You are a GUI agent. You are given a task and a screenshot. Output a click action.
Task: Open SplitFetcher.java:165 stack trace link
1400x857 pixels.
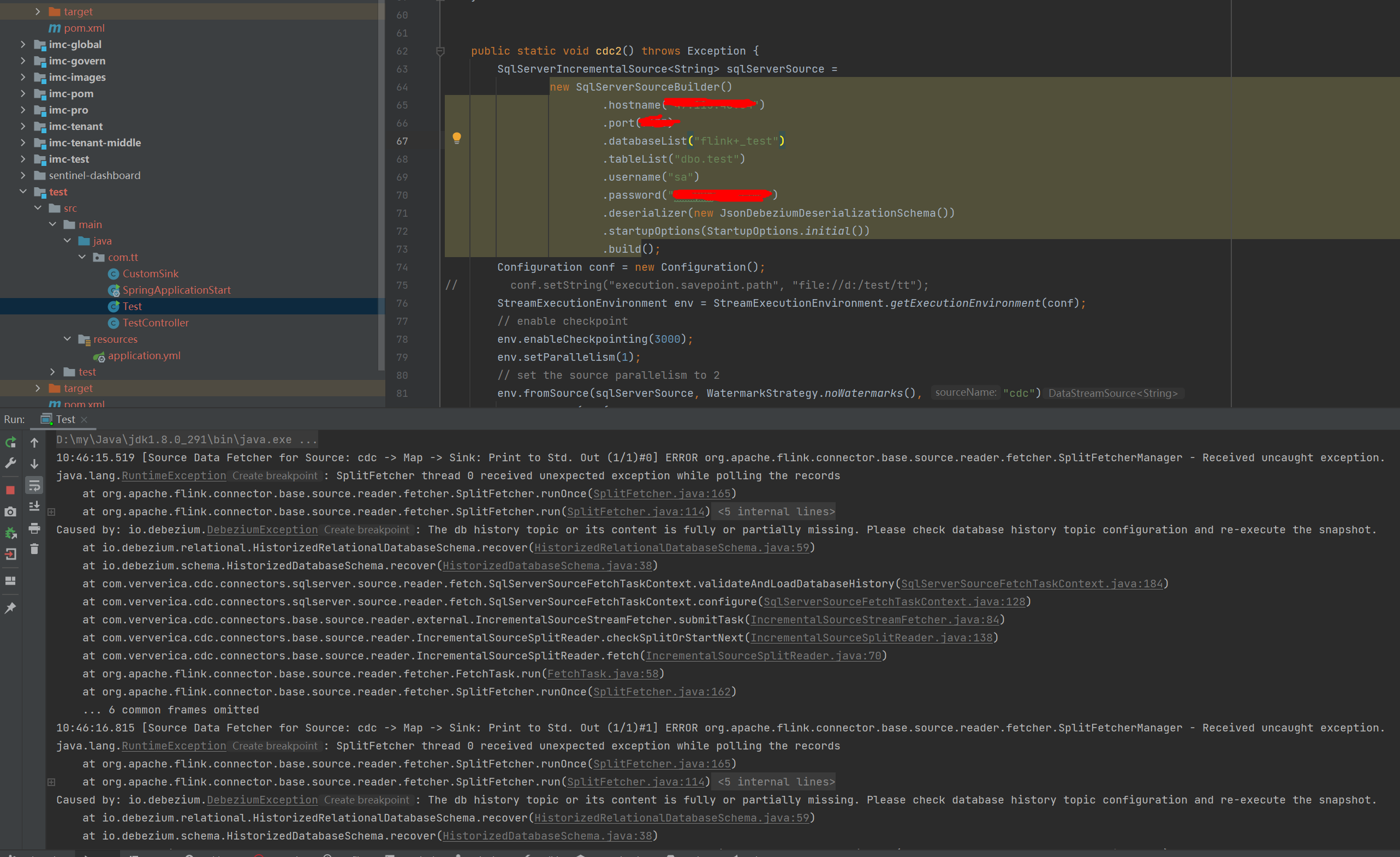point(662,493)
